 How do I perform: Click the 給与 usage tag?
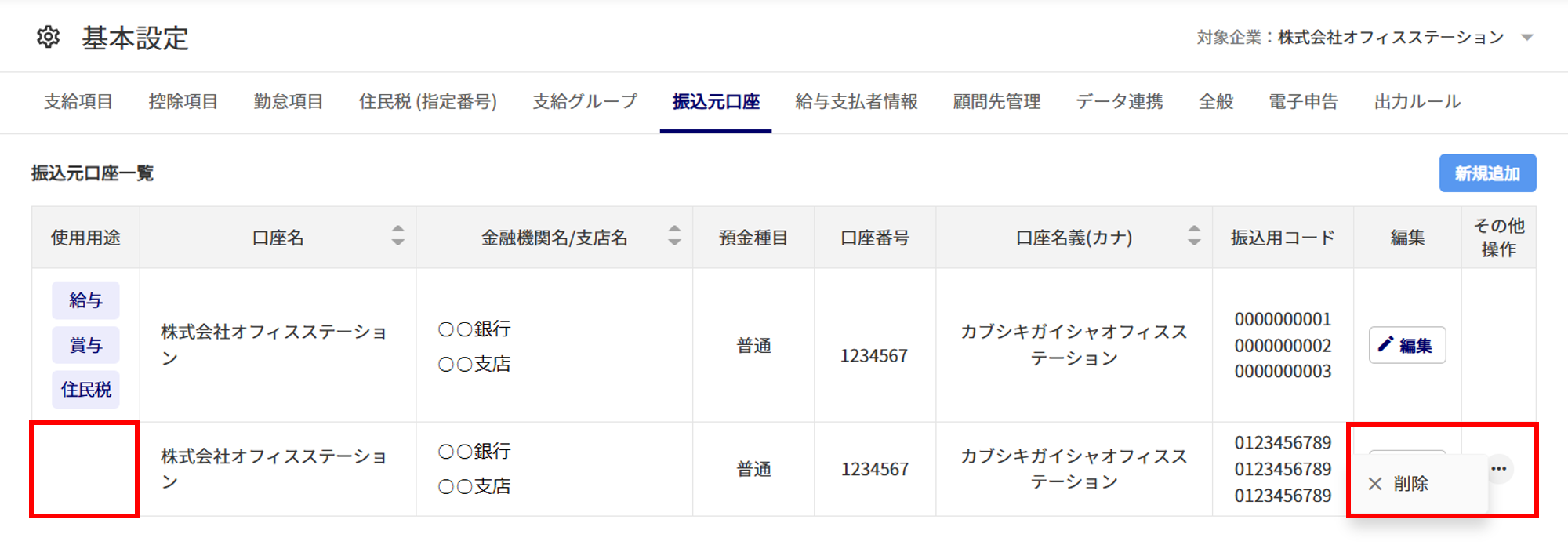tap(85, 300)
